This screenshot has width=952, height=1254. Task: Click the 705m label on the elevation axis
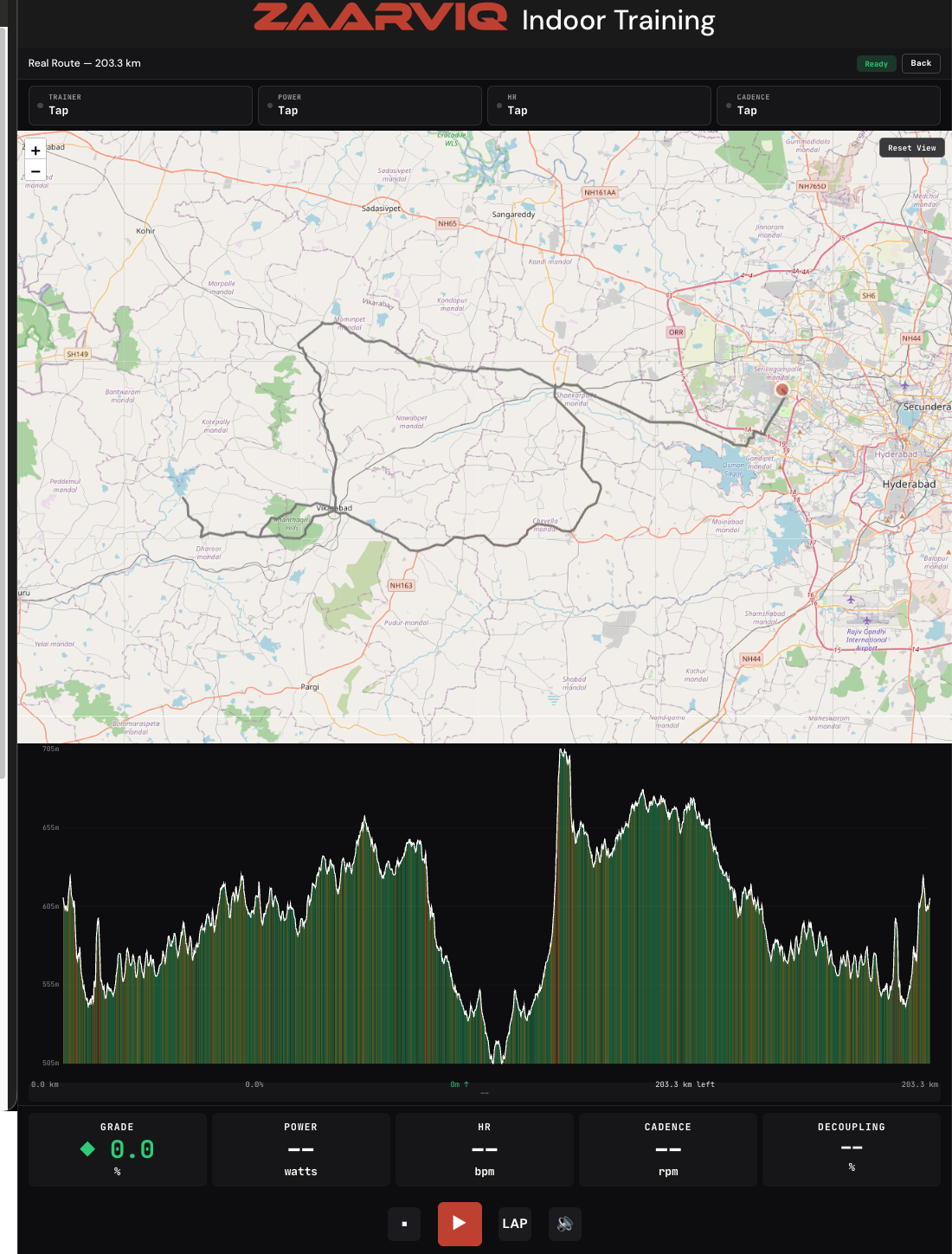(x=51, y=749)
